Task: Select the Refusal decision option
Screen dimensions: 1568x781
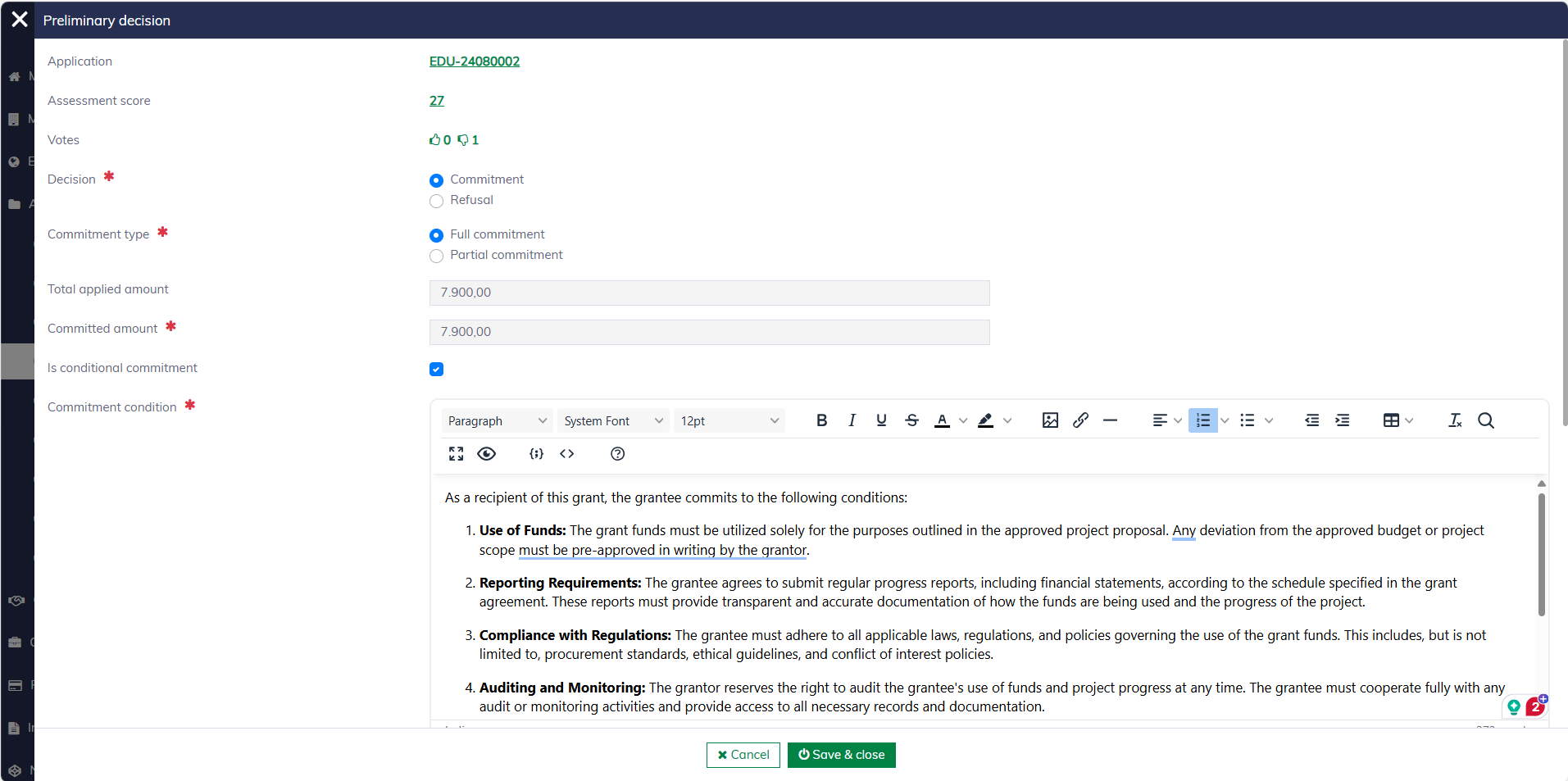Action: pos(437,201)
